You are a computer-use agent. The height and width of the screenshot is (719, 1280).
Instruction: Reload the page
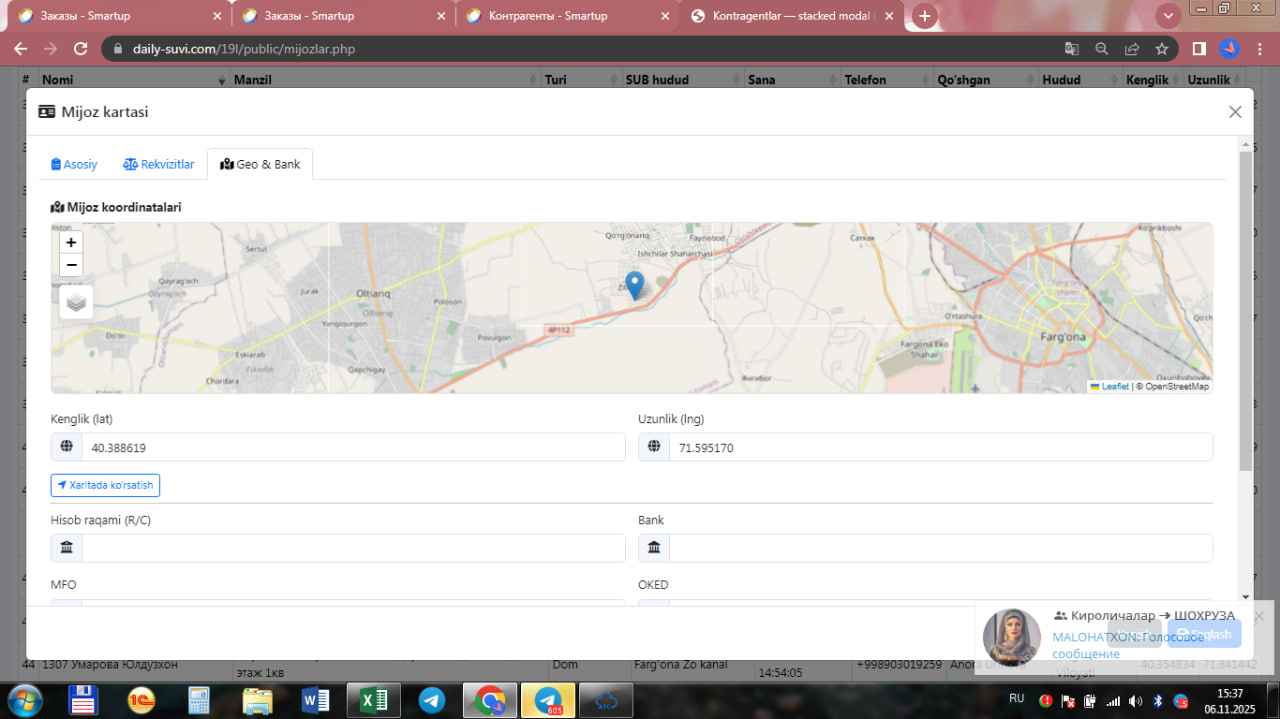point(81,49)
